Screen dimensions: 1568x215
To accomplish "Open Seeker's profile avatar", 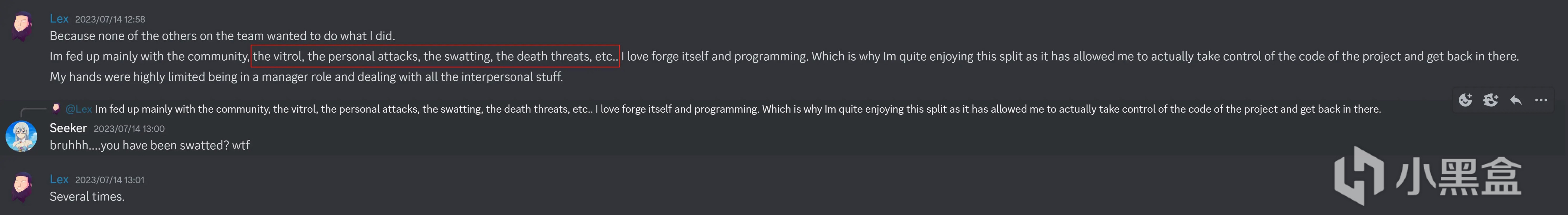I will (21, 136).
